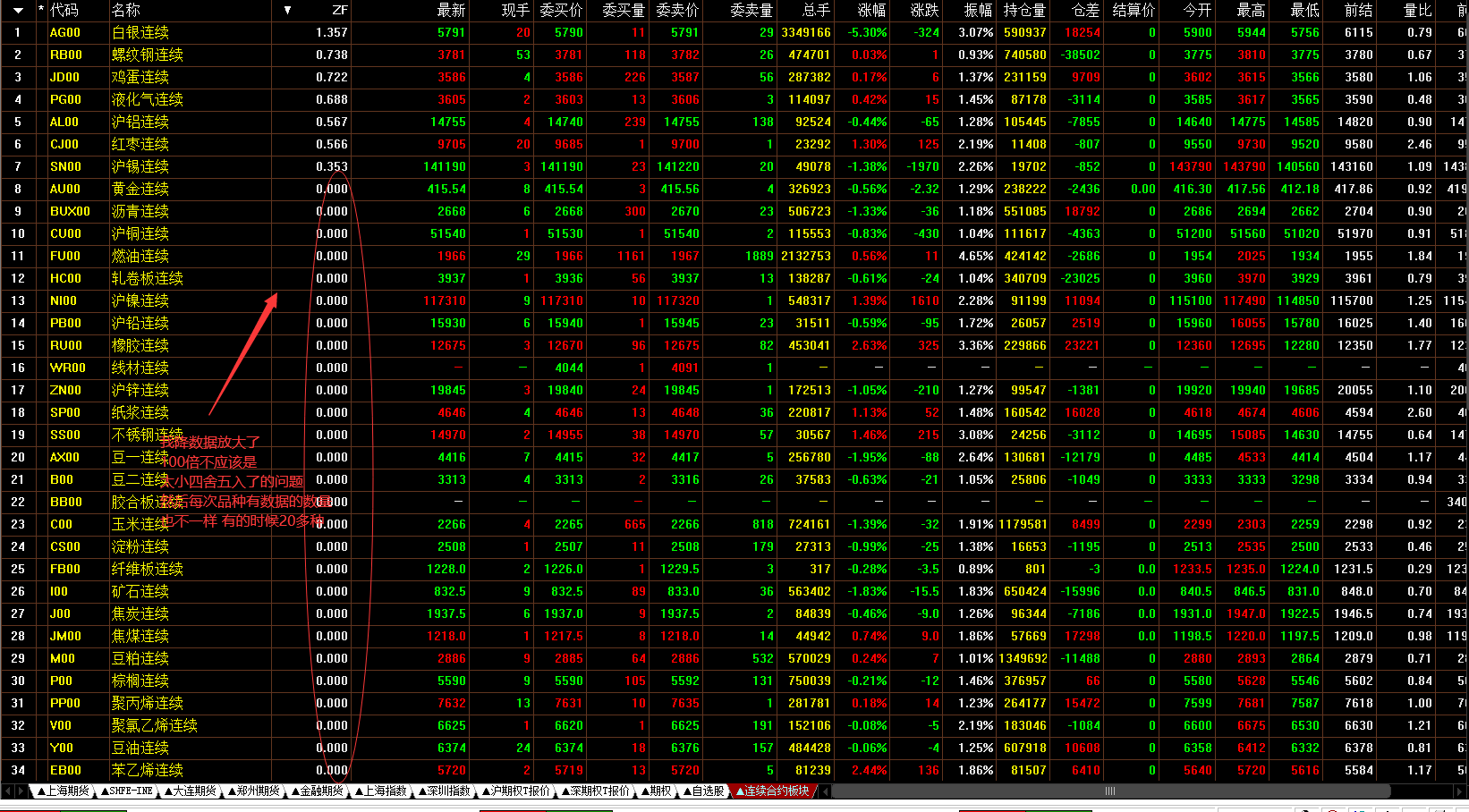
Task: Select the 大连期货 tab
Action: (x=191, y=791)
